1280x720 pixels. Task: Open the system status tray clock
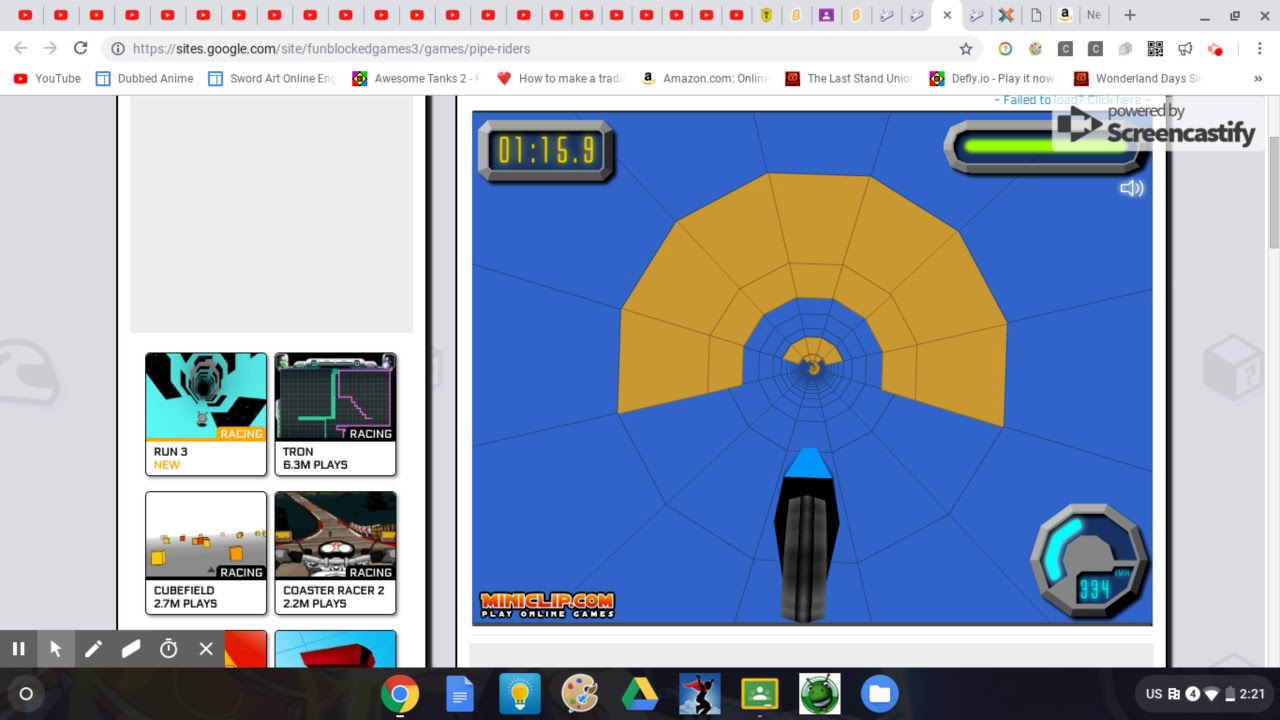click(1252, 693)
